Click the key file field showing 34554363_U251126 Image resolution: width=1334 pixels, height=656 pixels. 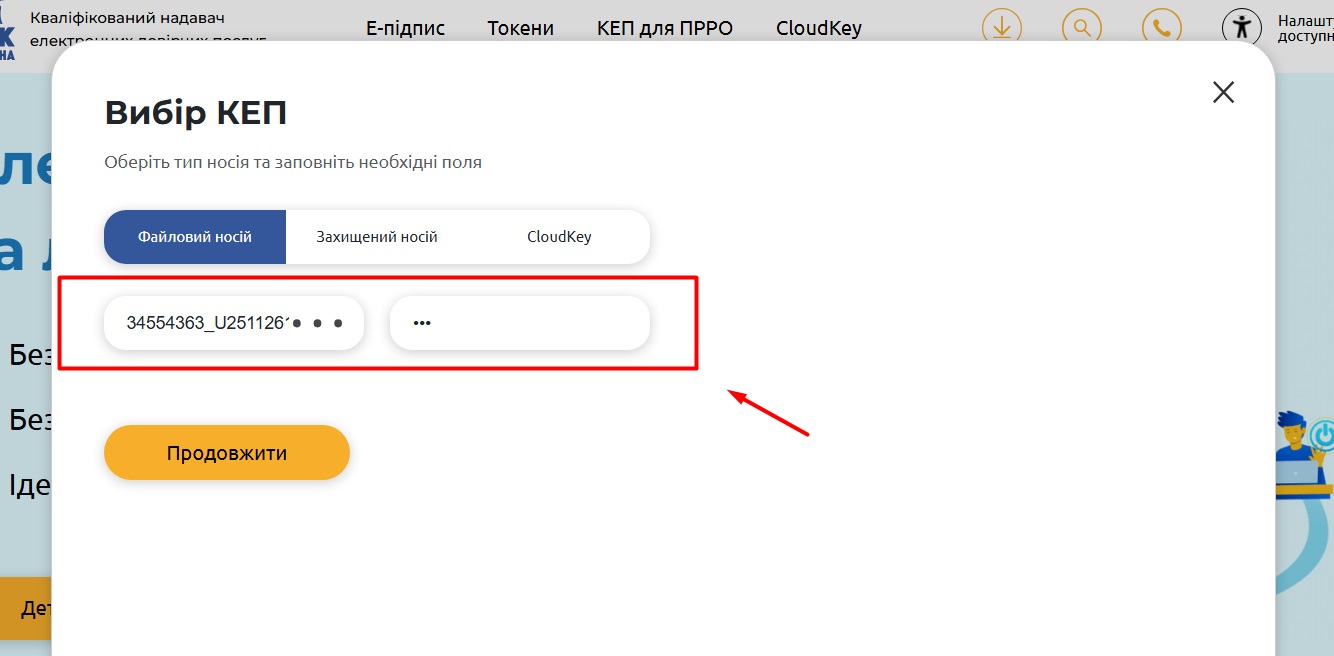coord(210,323)
